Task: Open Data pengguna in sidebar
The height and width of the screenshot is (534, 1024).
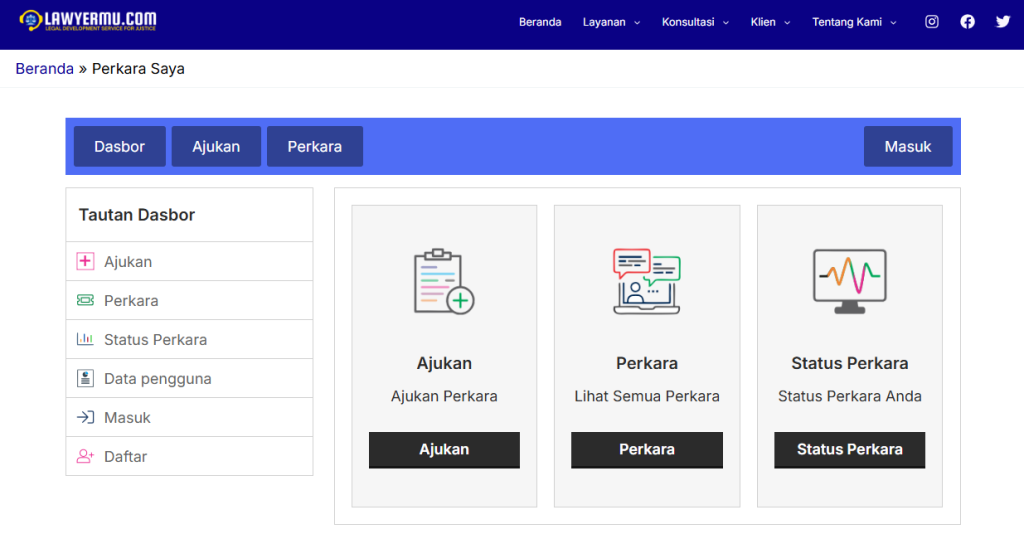Action: click(x=157, y=379)
